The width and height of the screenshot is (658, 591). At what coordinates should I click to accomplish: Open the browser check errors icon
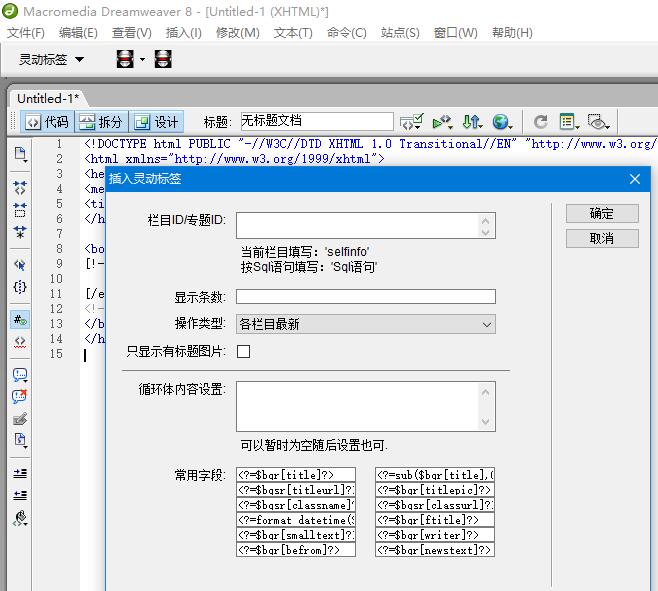412,122
